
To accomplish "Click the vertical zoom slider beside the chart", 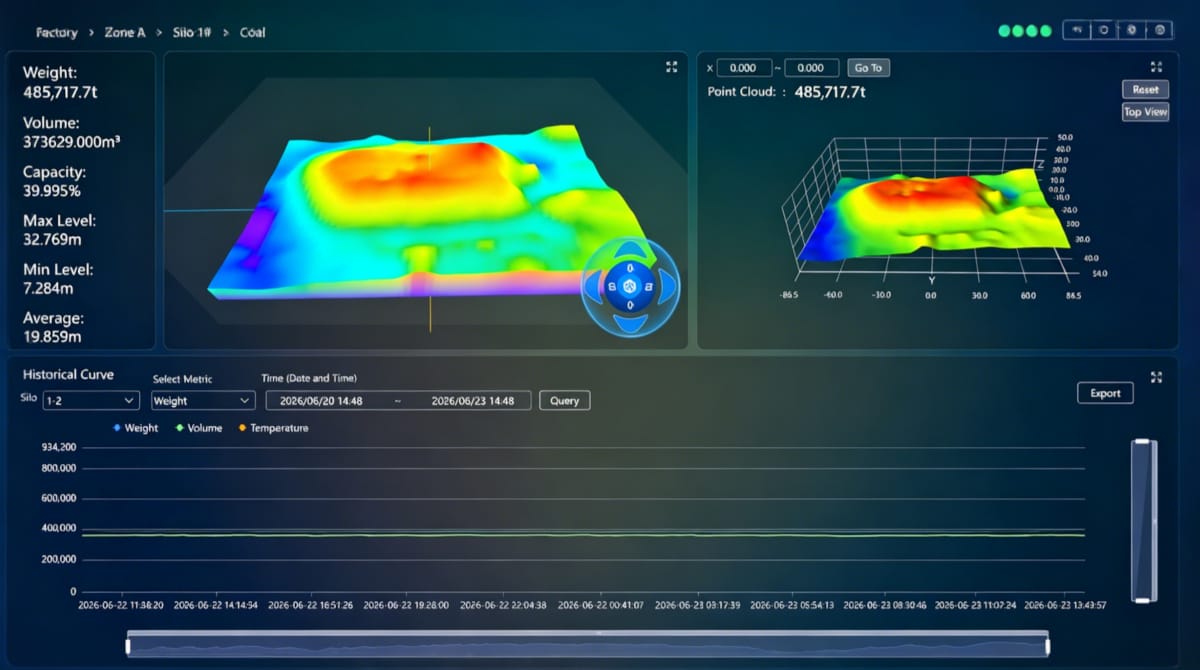I will [x=1142, y=520].
